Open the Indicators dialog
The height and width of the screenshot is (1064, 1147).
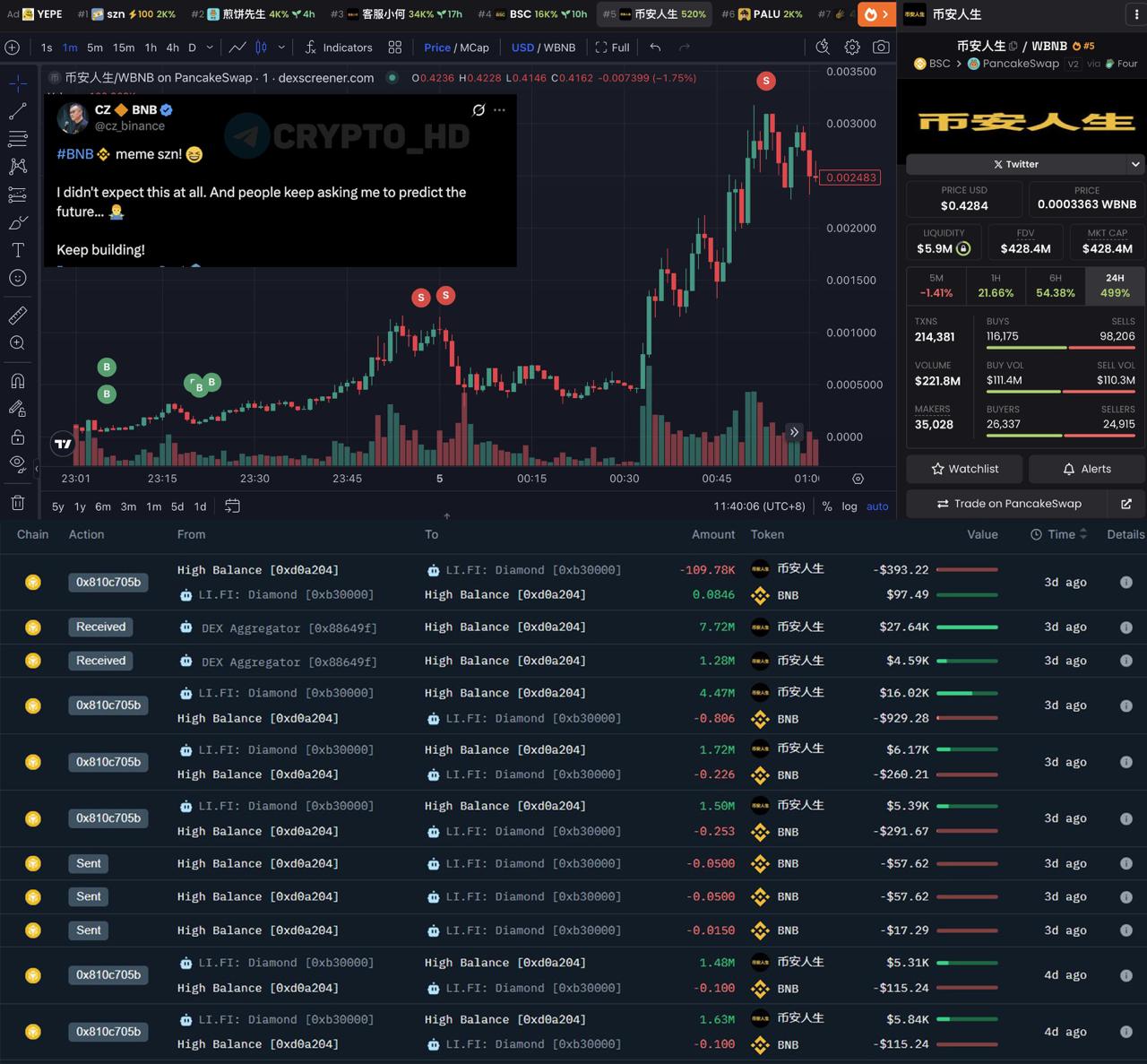pyautogui.click(x=339, y=48)
